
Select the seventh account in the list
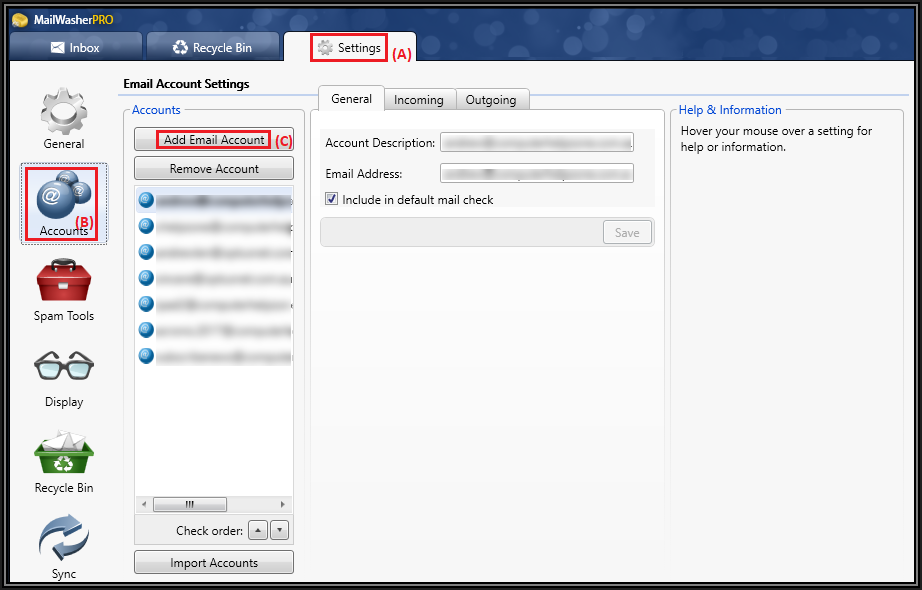point(215,356)
